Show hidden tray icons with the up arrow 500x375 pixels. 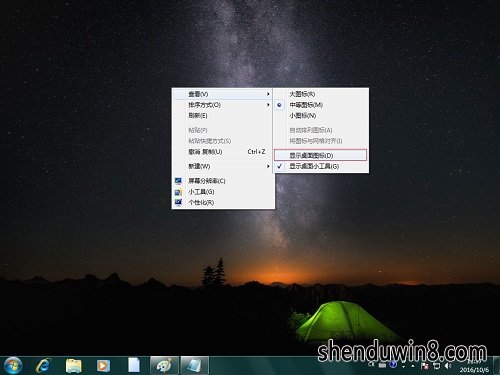[413, 366]
